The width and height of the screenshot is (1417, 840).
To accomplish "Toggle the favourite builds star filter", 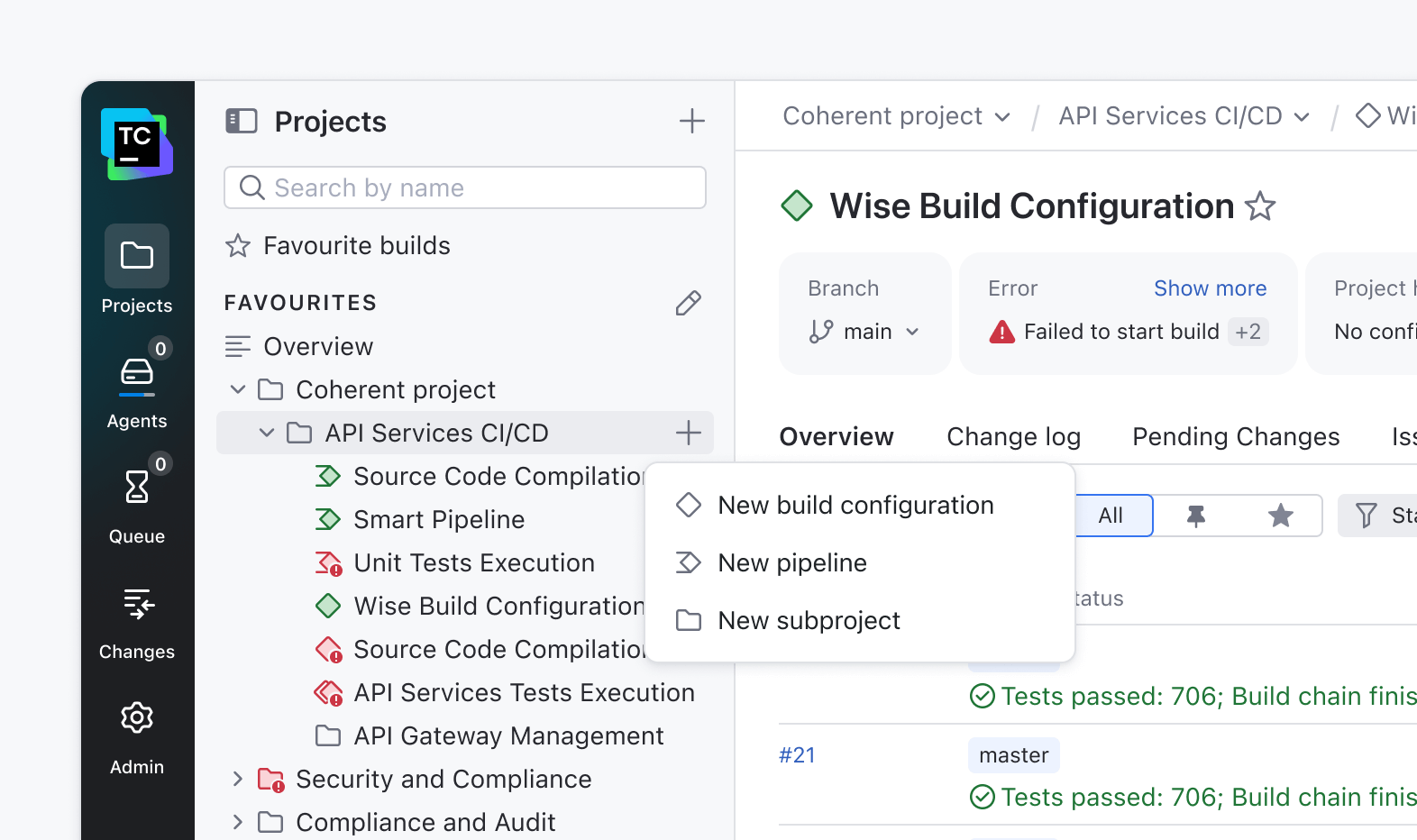I will pos(1280,516).
